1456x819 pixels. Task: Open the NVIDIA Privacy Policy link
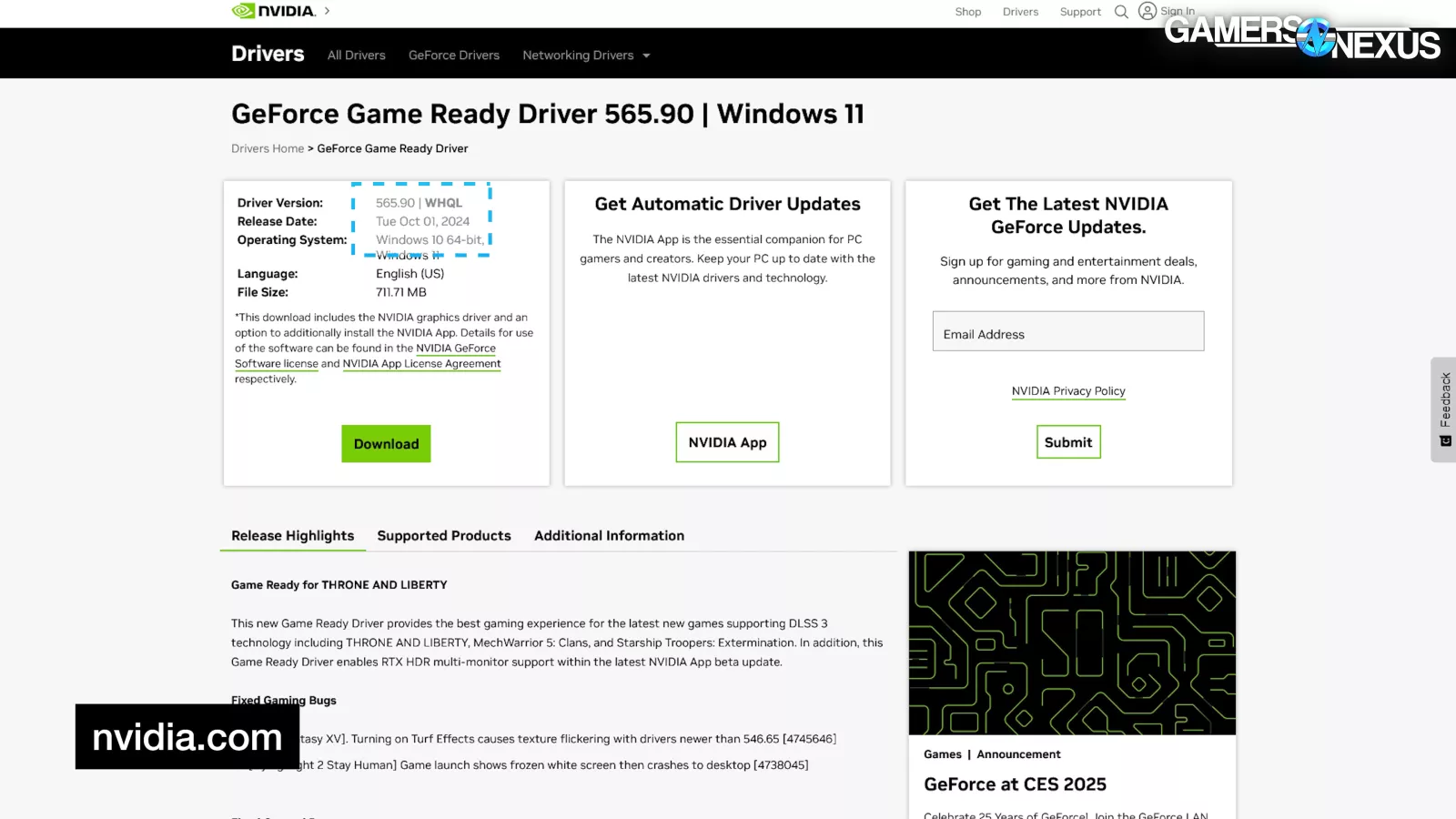pyautogui.click(x=1067, y=391)
